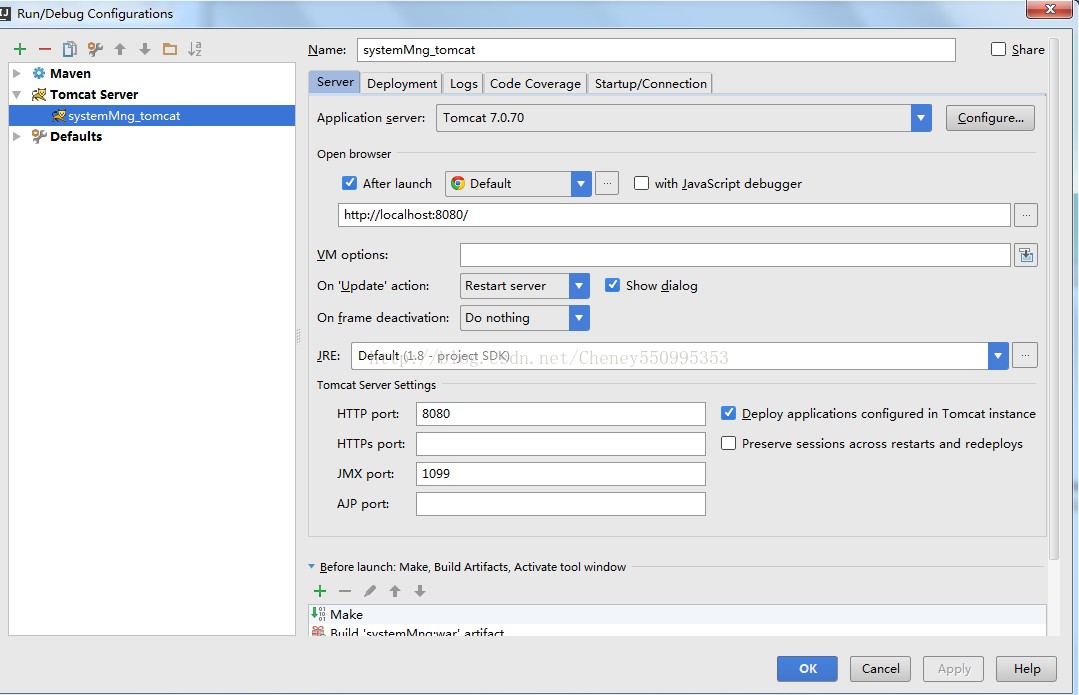Copy the selected configuration
Image resolution: width=1079 pixels, height=695 pixels.
[70, 49]
